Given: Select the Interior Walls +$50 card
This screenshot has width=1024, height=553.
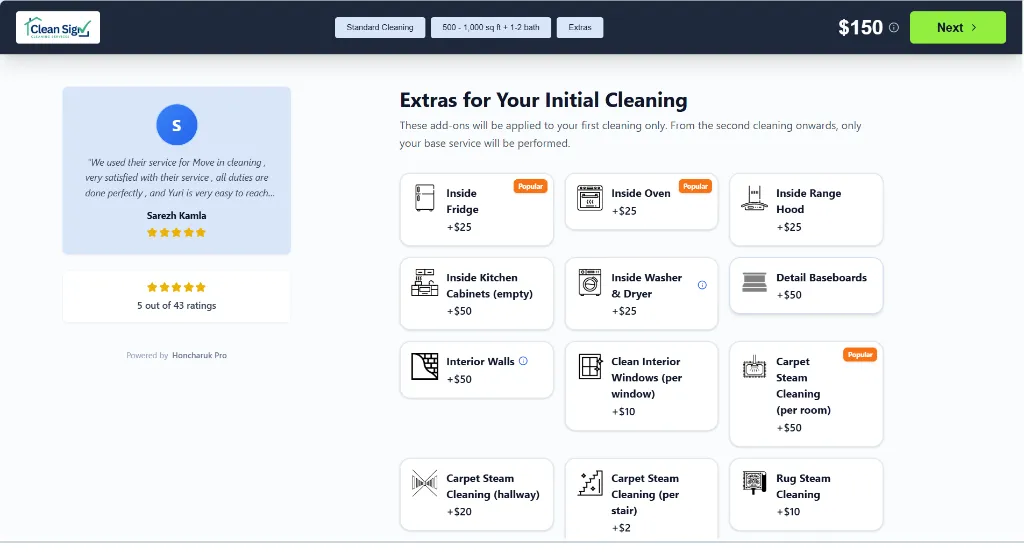Looking at the screenshot, I should (476, 370).
